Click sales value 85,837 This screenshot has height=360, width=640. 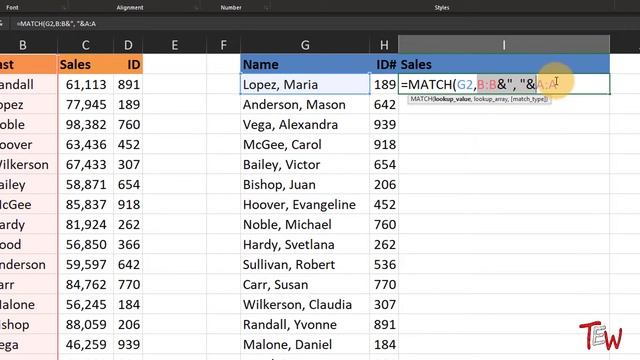86,204
